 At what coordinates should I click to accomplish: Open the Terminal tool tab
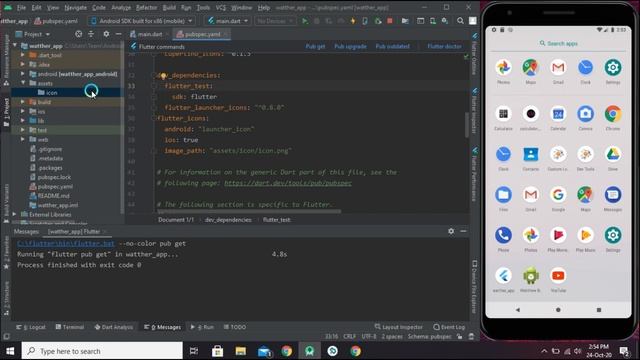click(70, 327)
